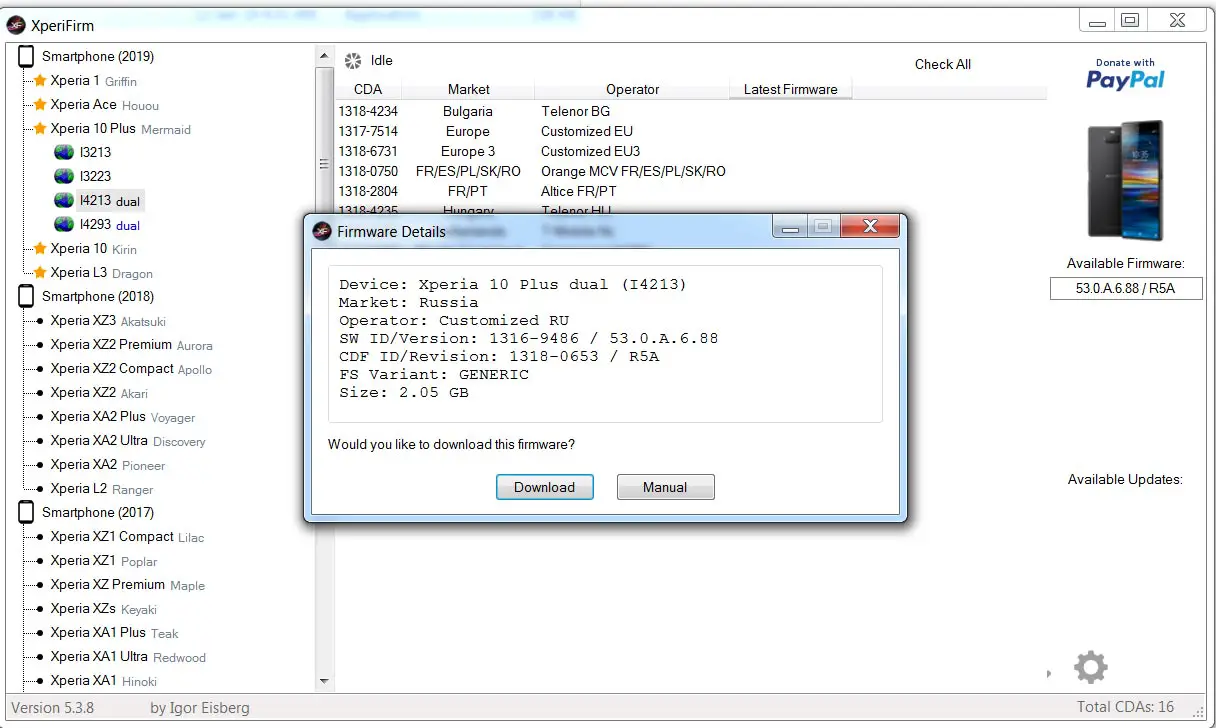
Task: Sort by the Latest Firmware column header
Action: 790,89
